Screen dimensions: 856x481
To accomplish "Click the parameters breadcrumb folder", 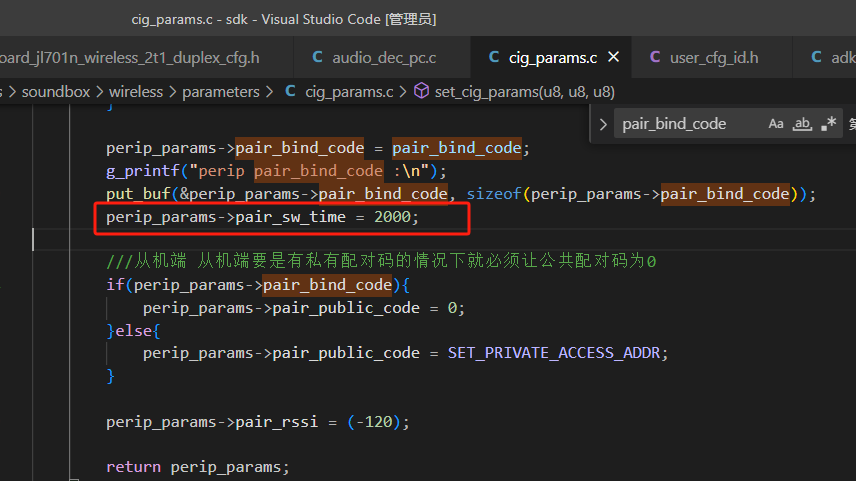I will [221, 92].
